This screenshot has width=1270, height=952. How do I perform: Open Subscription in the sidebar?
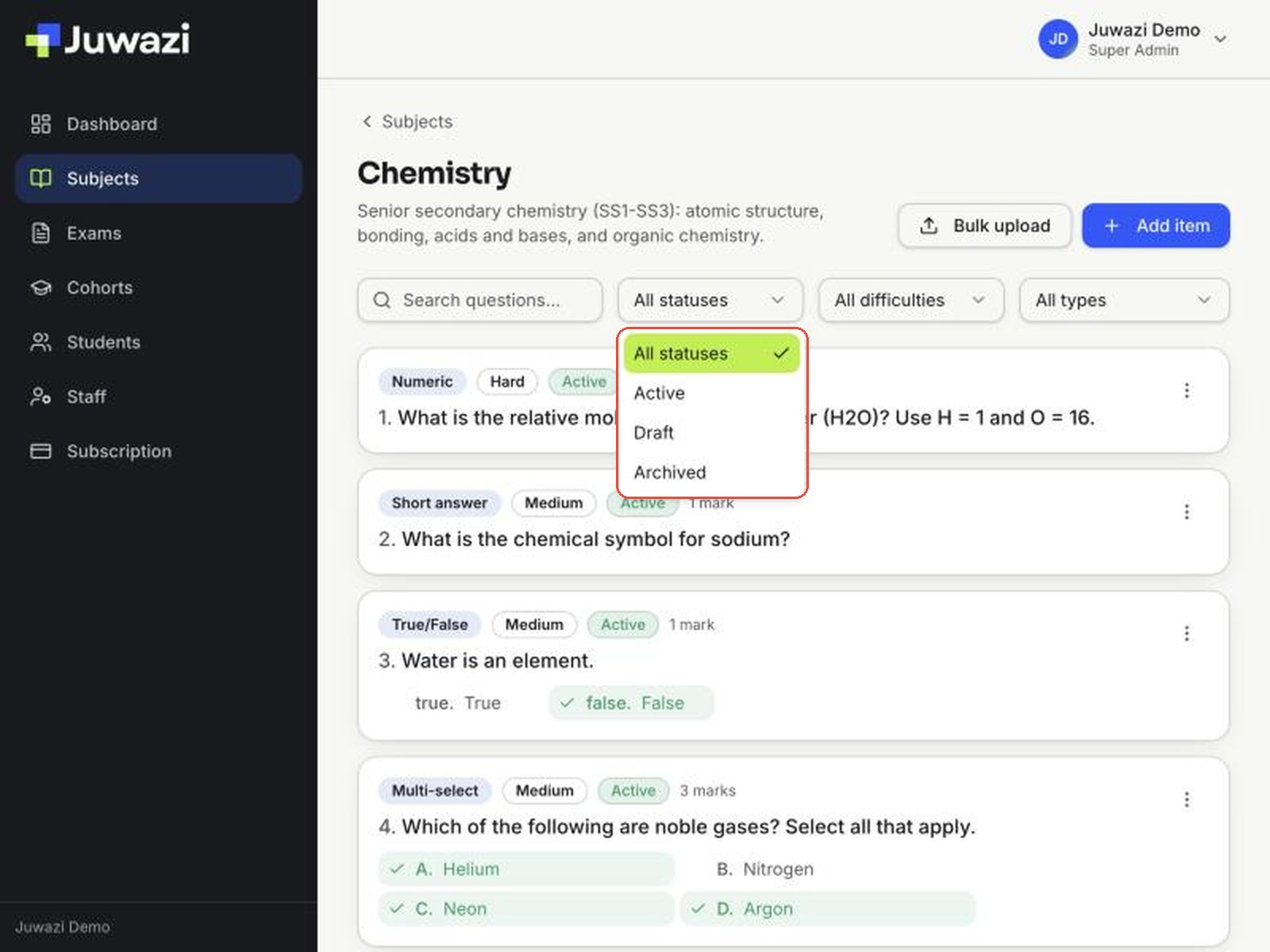click(158, 451)
